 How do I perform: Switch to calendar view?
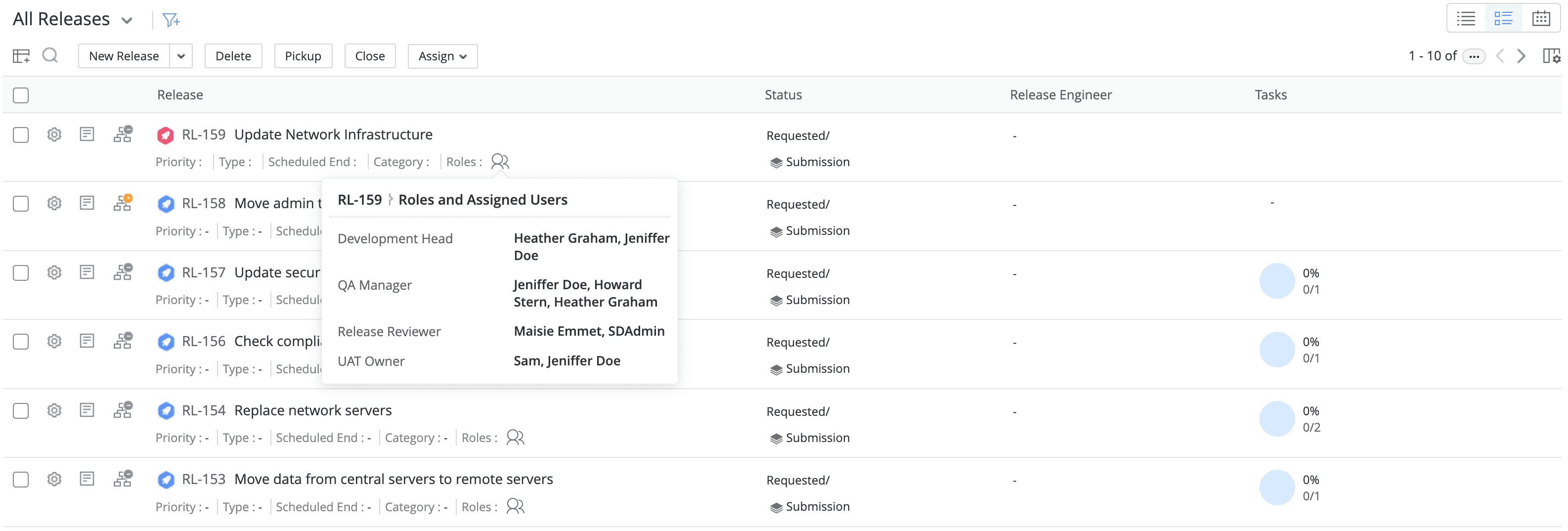(x=1541, y=18)
